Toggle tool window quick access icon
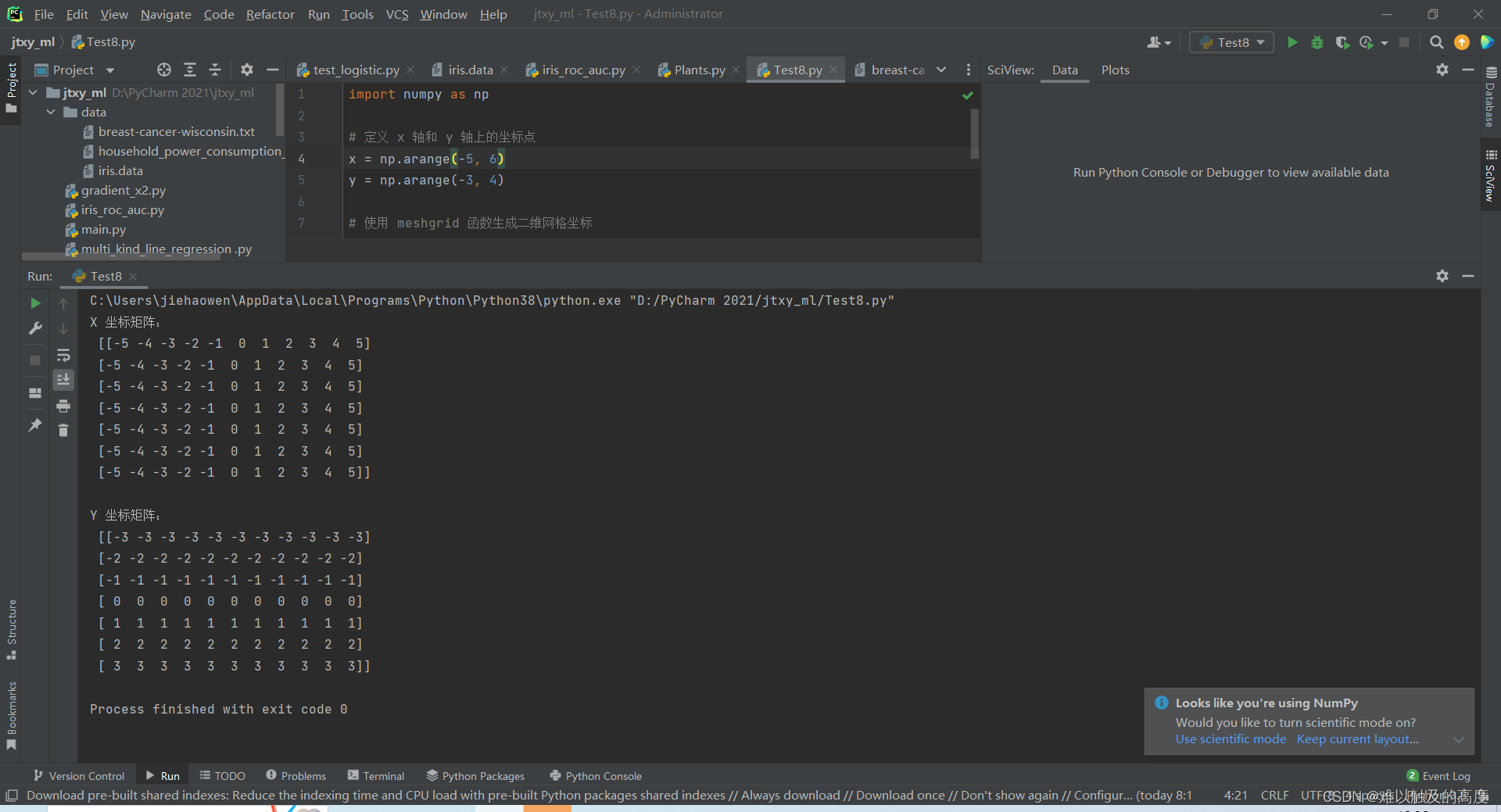 coord(11,796)
